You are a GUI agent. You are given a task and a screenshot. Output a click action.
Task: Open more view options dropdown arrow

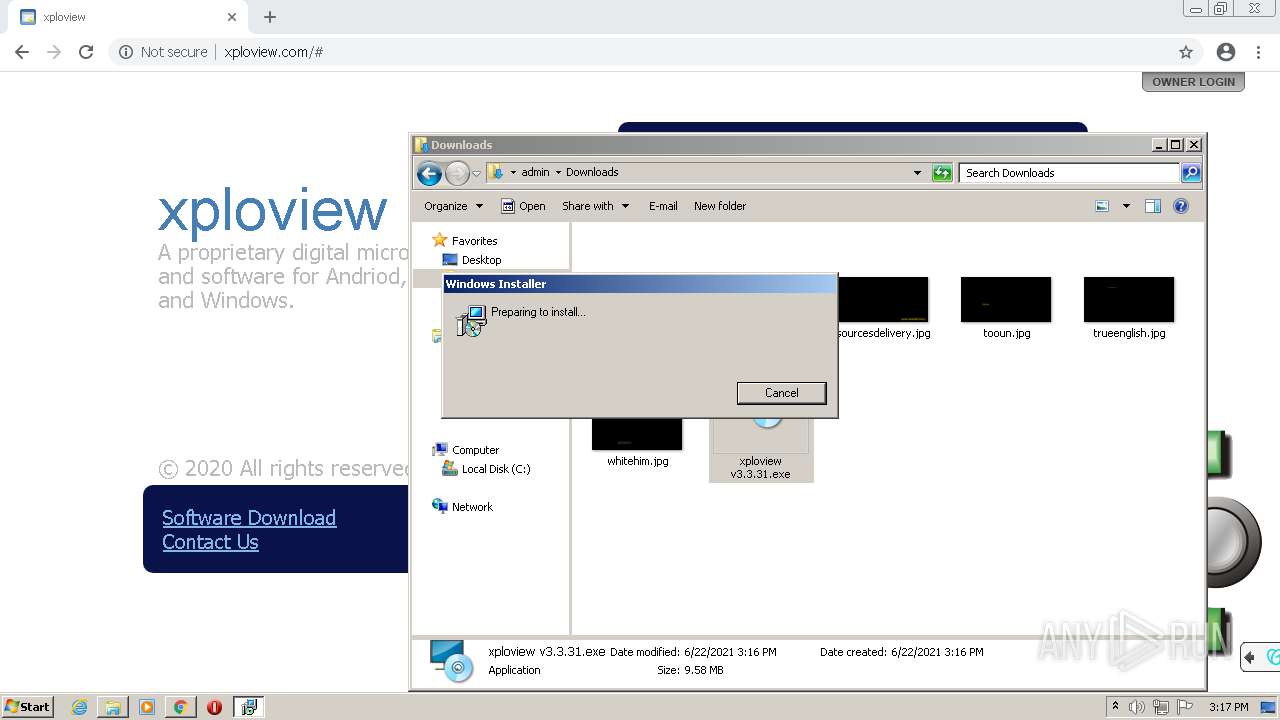(1126, 206)
